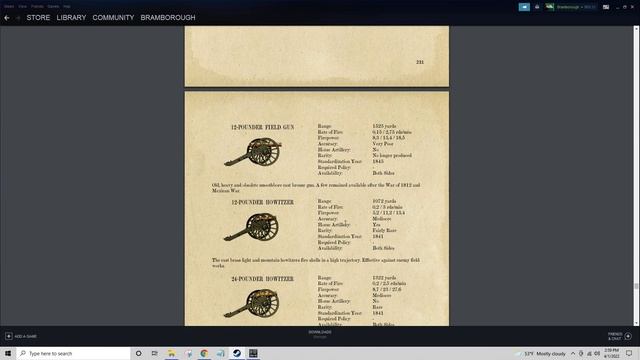Click the volume speaker tray icon
Screen dimensions: 640x360
pyautogui.click(x=597, y=353)
